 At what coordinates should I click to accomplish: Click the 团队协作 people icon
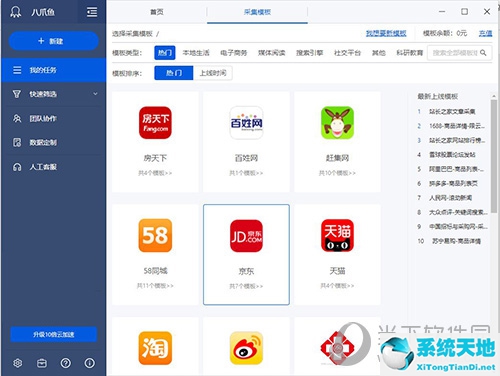point(17,118)
